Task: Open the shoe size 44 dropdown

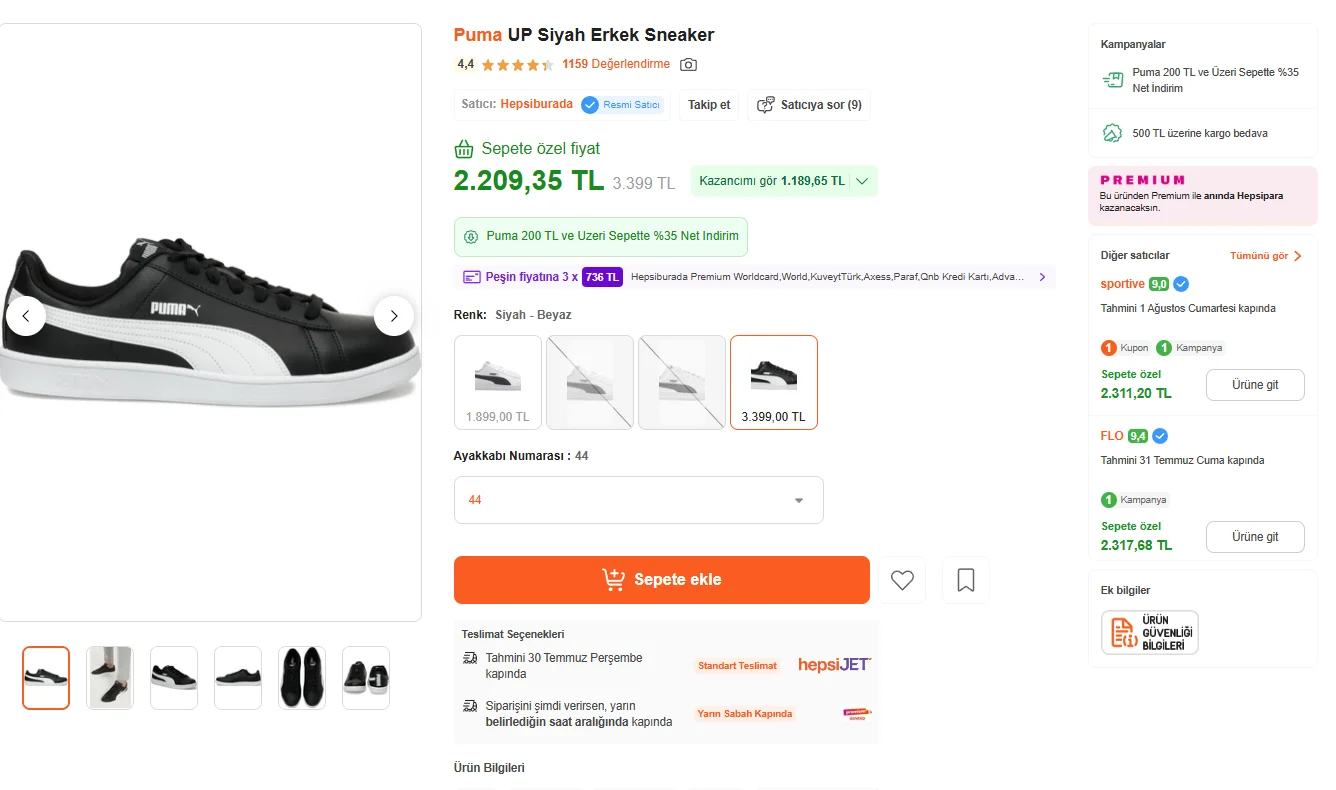Action: [x=639, y=500]
